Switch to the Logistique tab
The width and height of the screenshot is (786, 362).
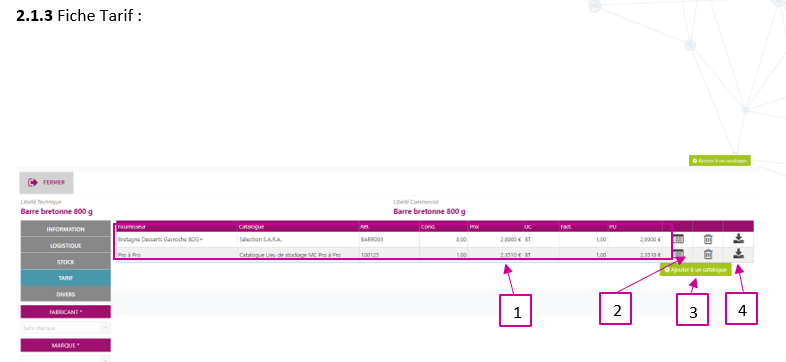point(65,246)
